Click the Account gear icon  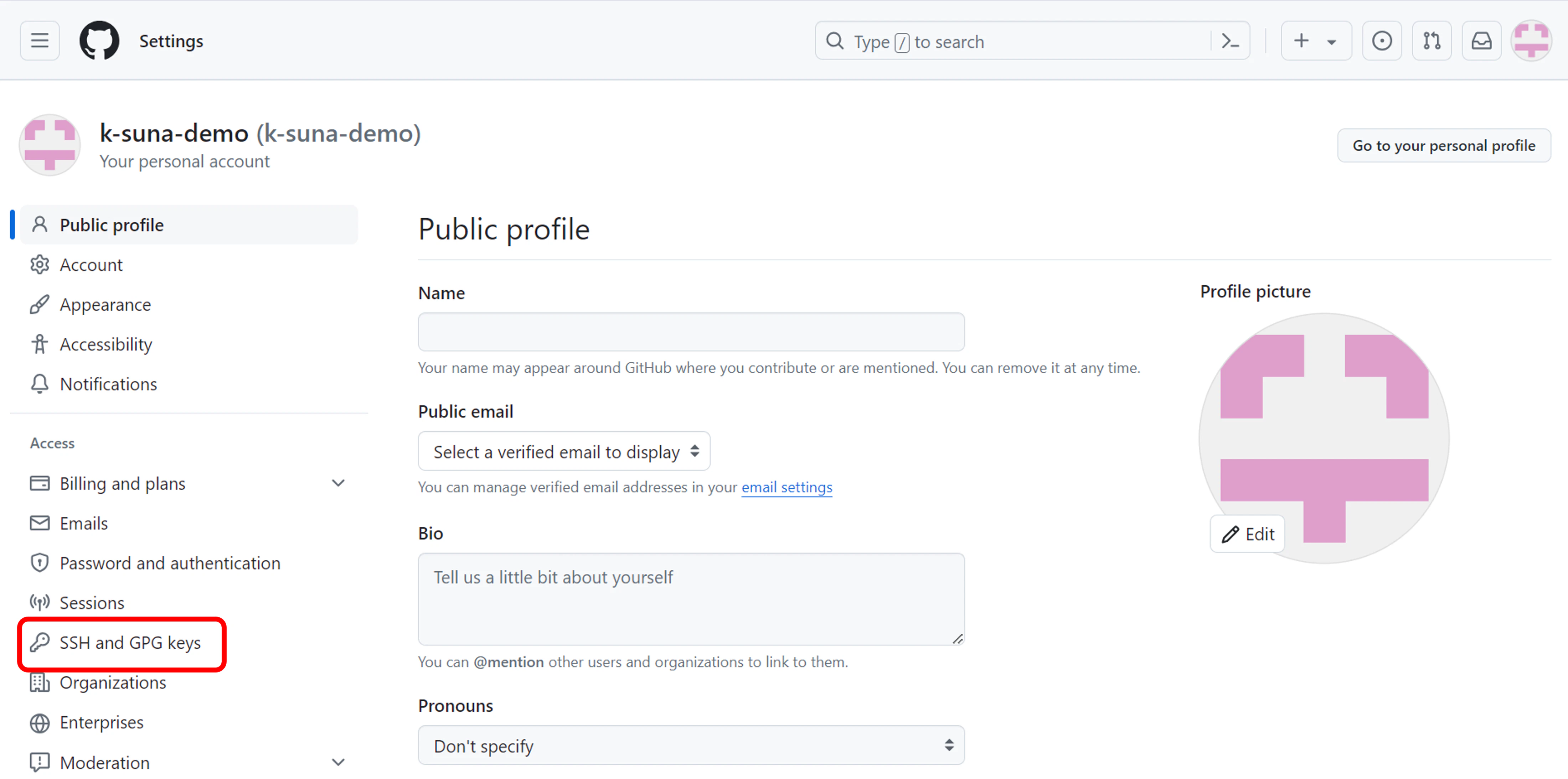pyautogui.click(x=40, y=265)
